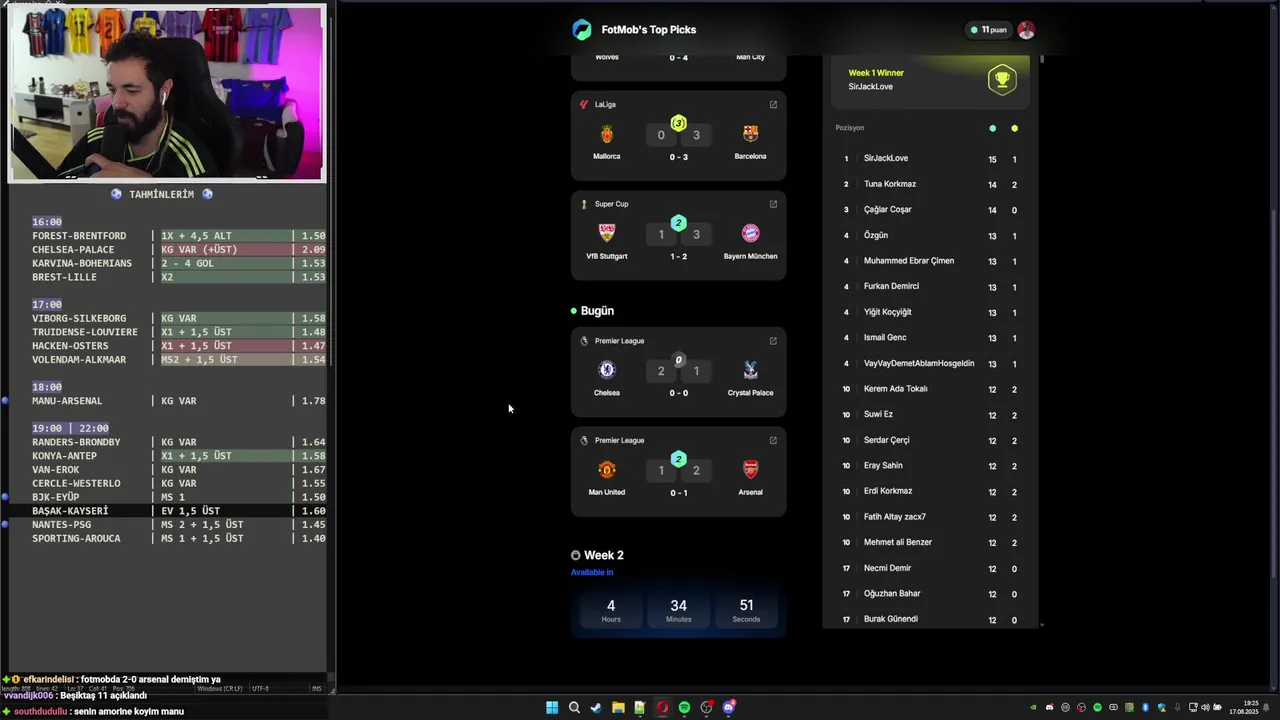Viewport: 1280px width, 720px height.
Task: Select Necmi Demir leaderboard row
Action: click(930, 568)
